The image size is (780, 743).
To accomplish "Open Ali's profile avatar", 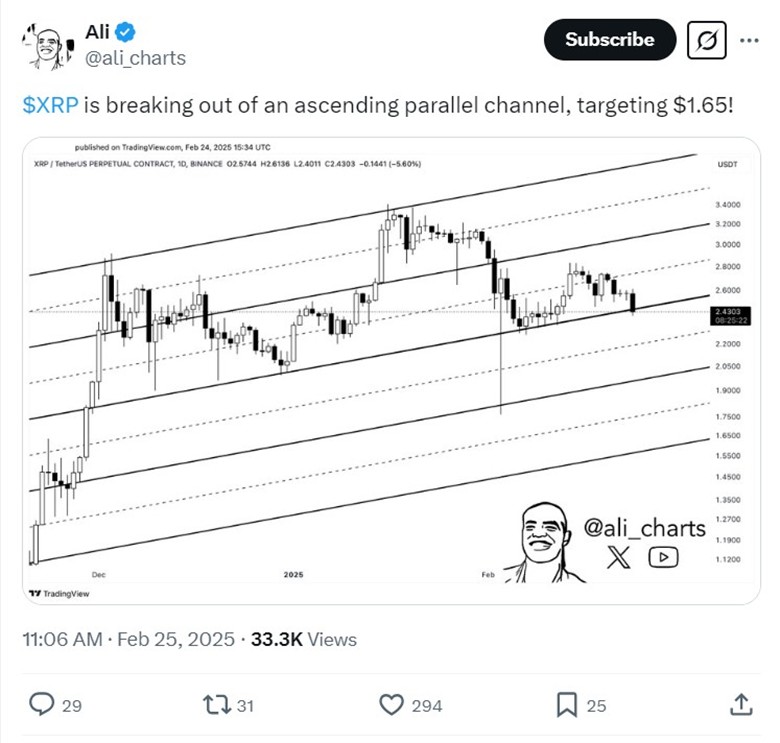I will pos(47,43).
